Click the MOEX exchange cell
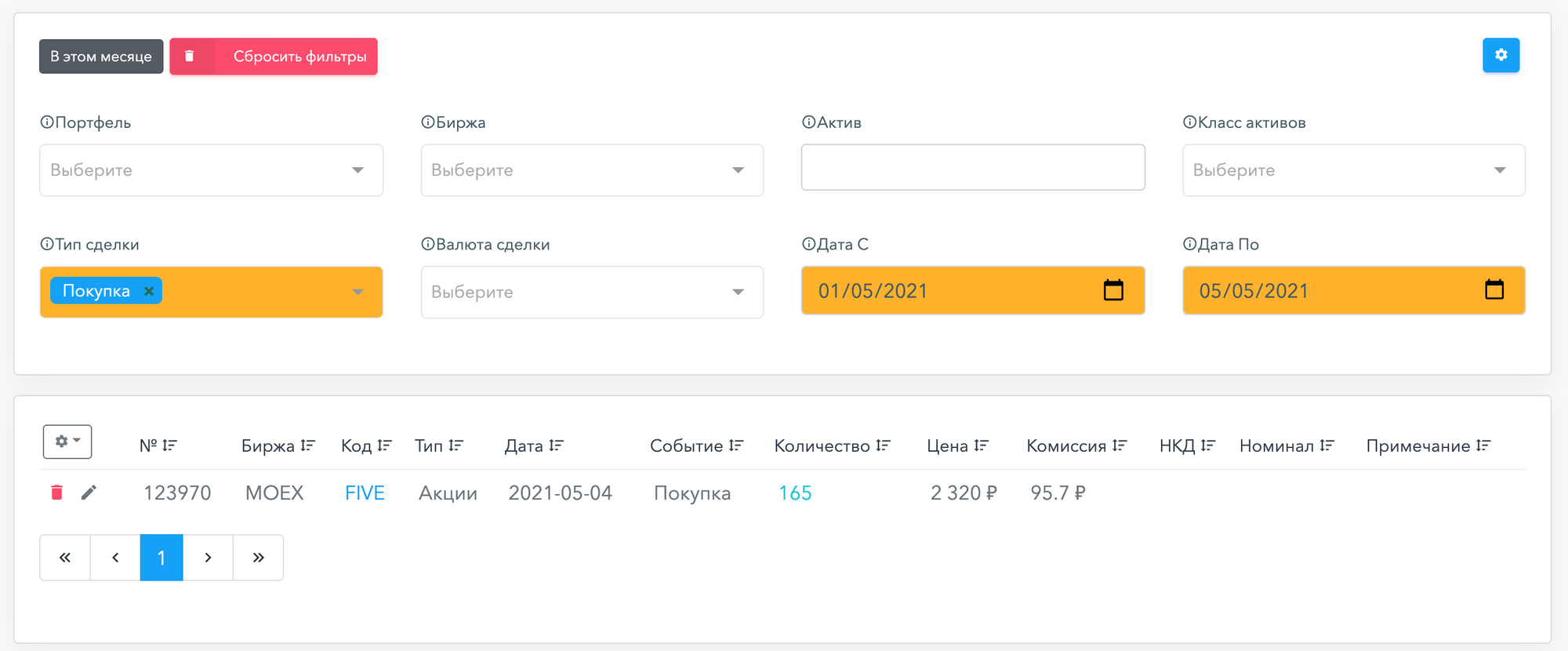Image resolution: width=1568 pixels, height=651 pixels. pyautogui.click(x=274, y=493)
